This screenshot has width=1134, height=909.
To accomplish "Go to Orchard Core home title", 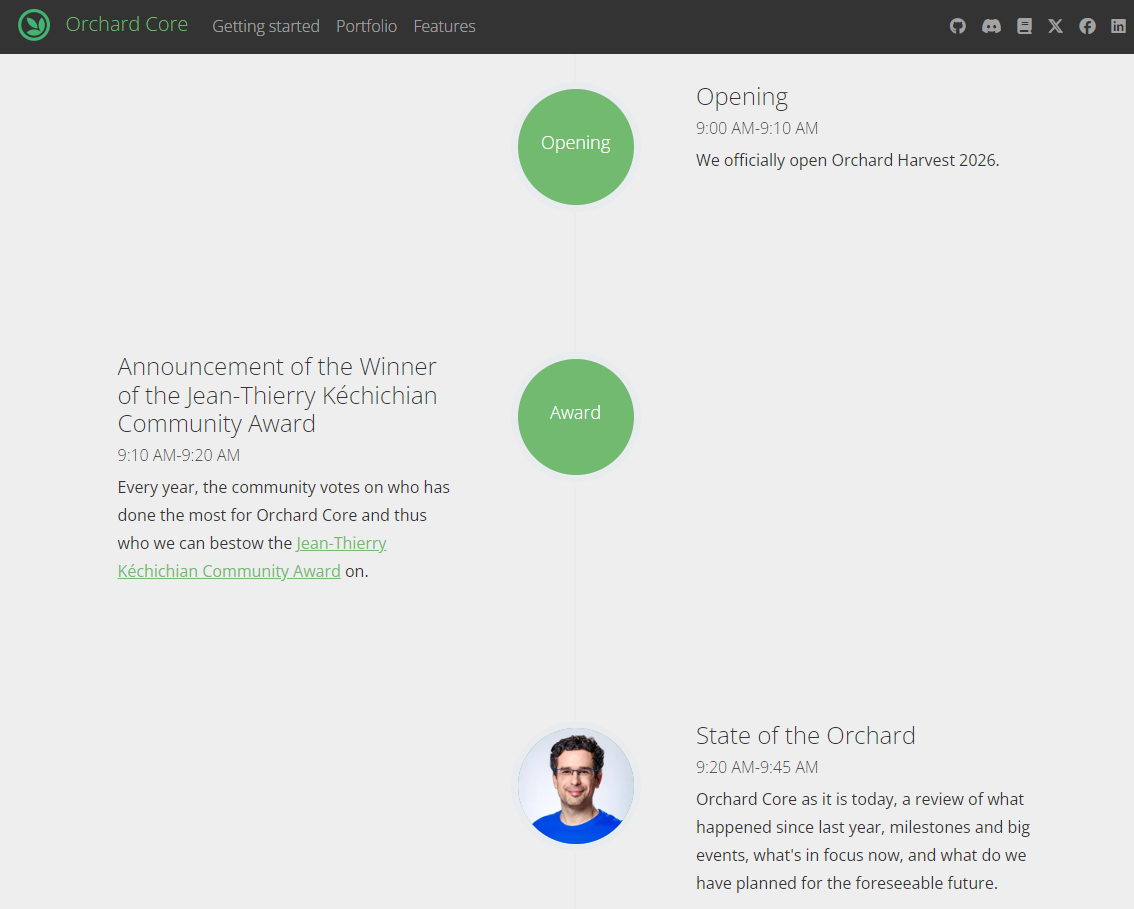I will pyautogui.click(x=127, y=25).
